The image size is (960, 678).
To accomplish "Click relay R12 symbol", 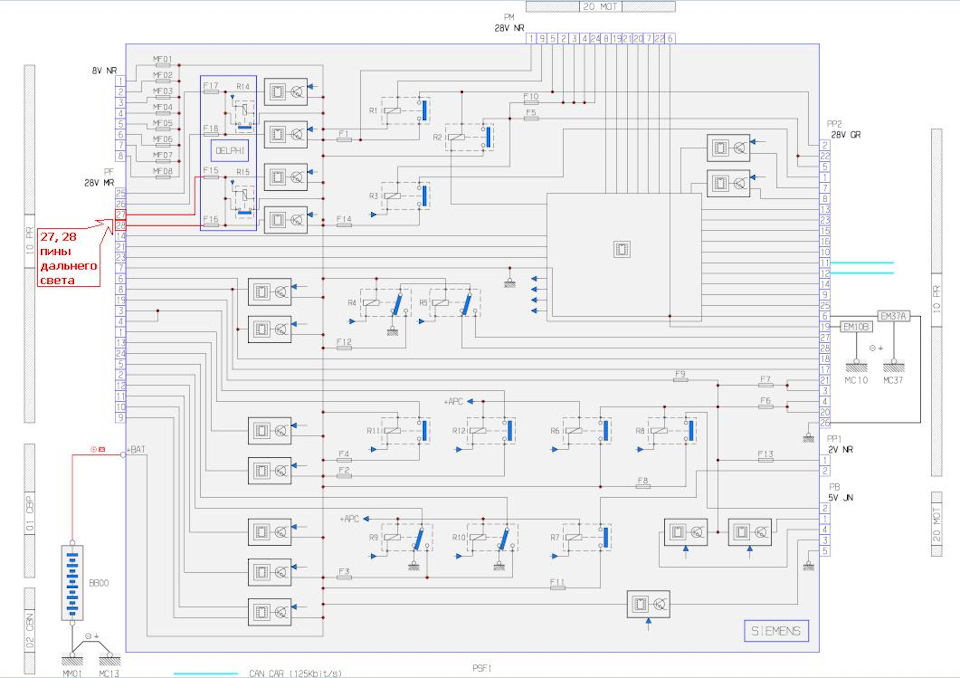I will click(492, 431).
